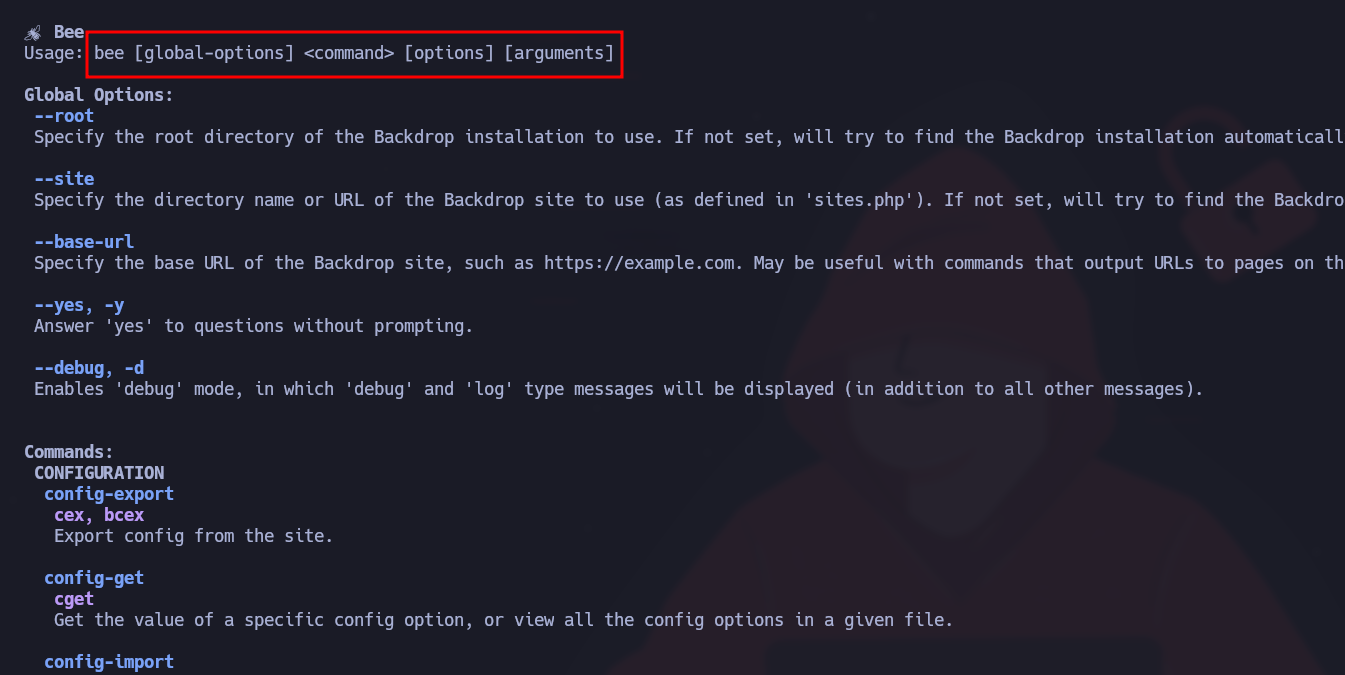The height and width of the screenshot is (675, 1345).
Task: Click the "Usage:" label
Action: coord(54,53)
